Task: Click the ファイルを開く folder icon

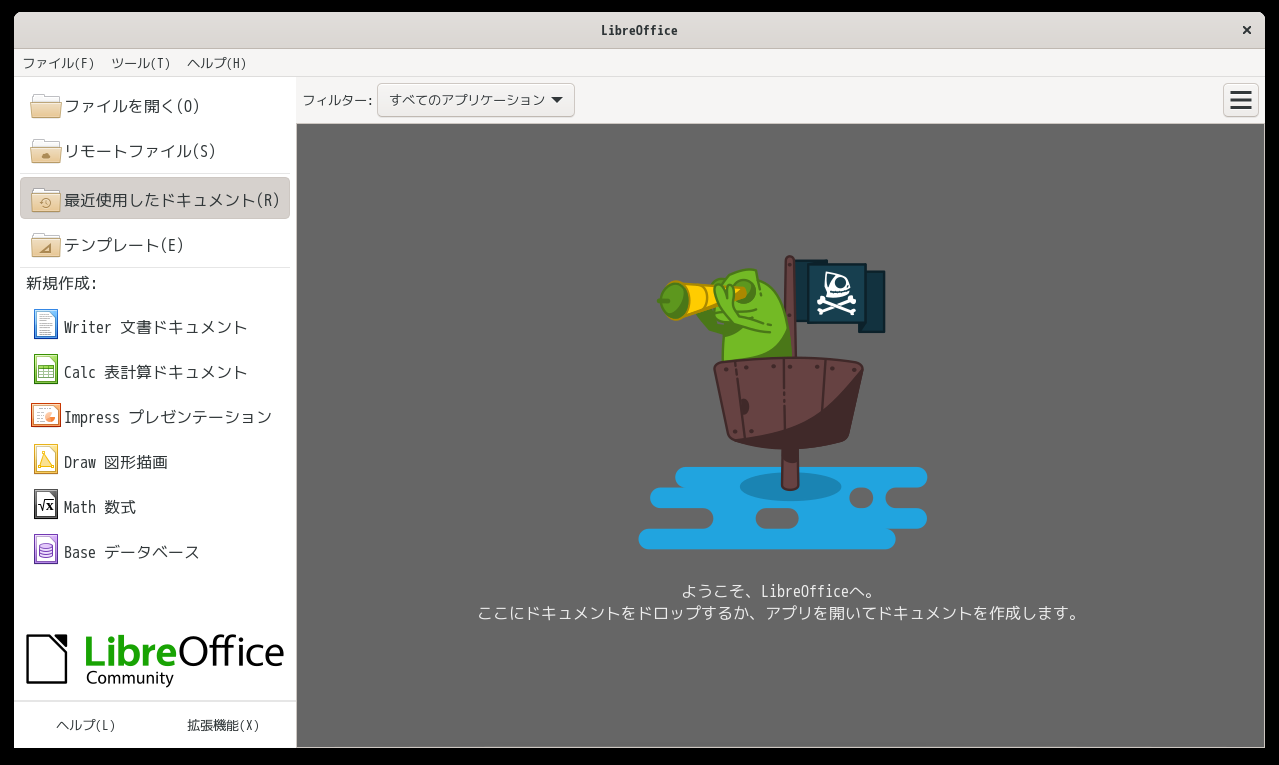Action: 46,106
